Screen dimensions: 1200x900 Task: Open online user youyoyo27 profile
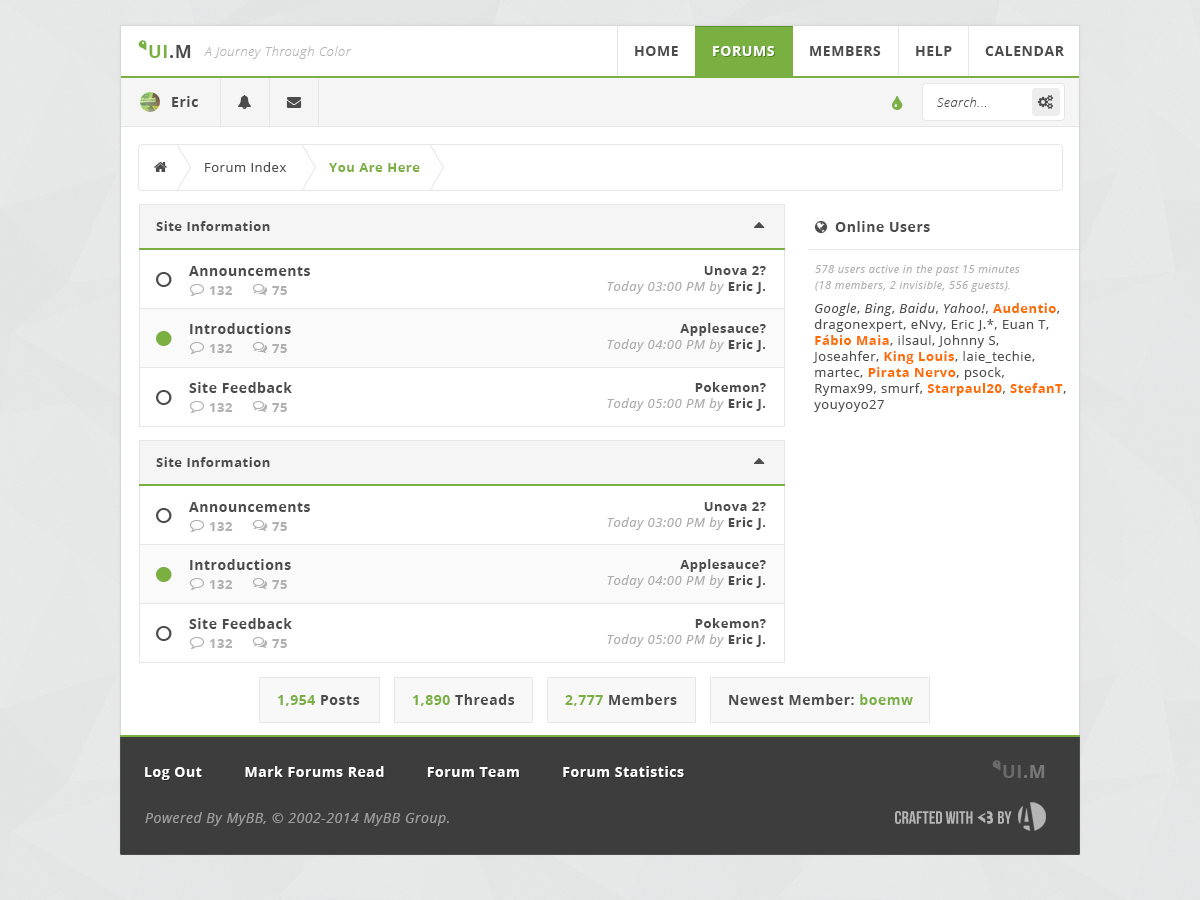tap(849, 404)
